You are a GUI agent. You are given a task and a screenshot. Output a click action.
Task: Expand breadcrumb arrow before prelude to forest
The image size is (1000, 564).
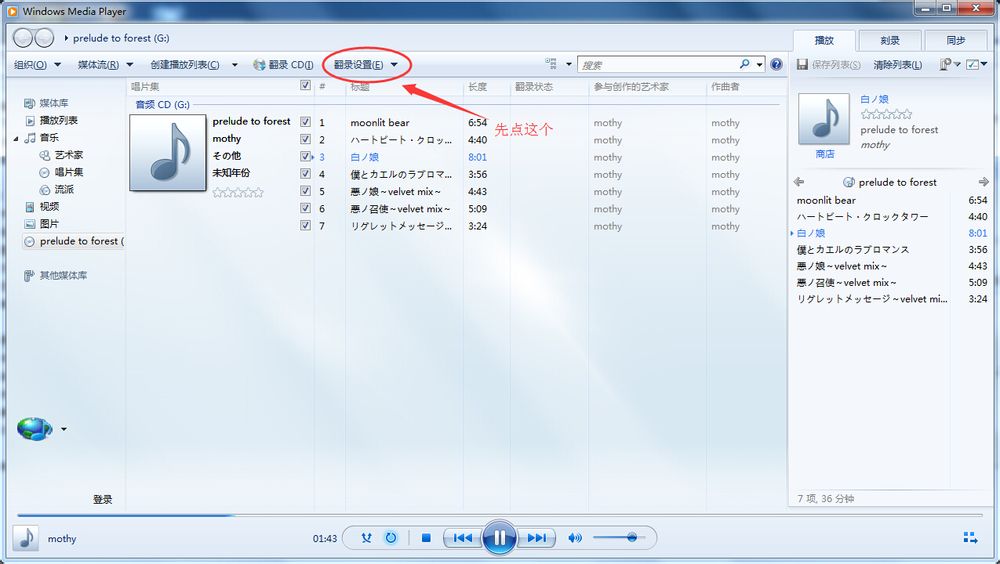(x=66, y=38)
